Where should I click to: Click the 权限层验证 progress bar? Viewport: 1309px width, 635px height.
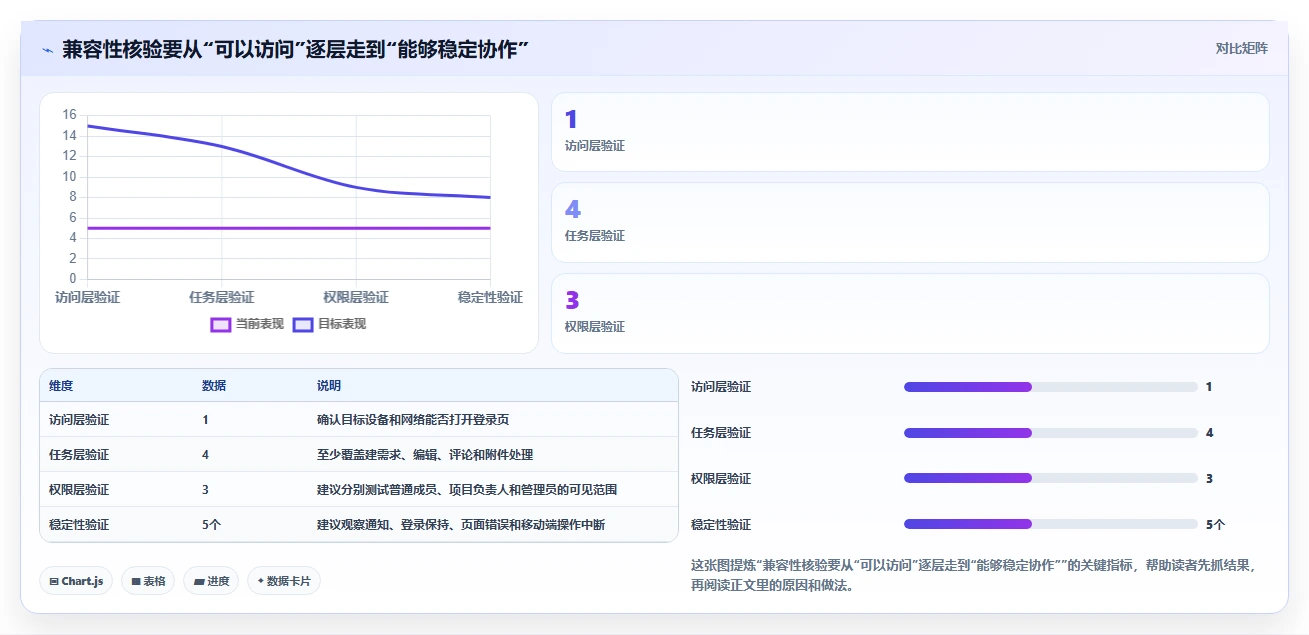point(1051,478)
